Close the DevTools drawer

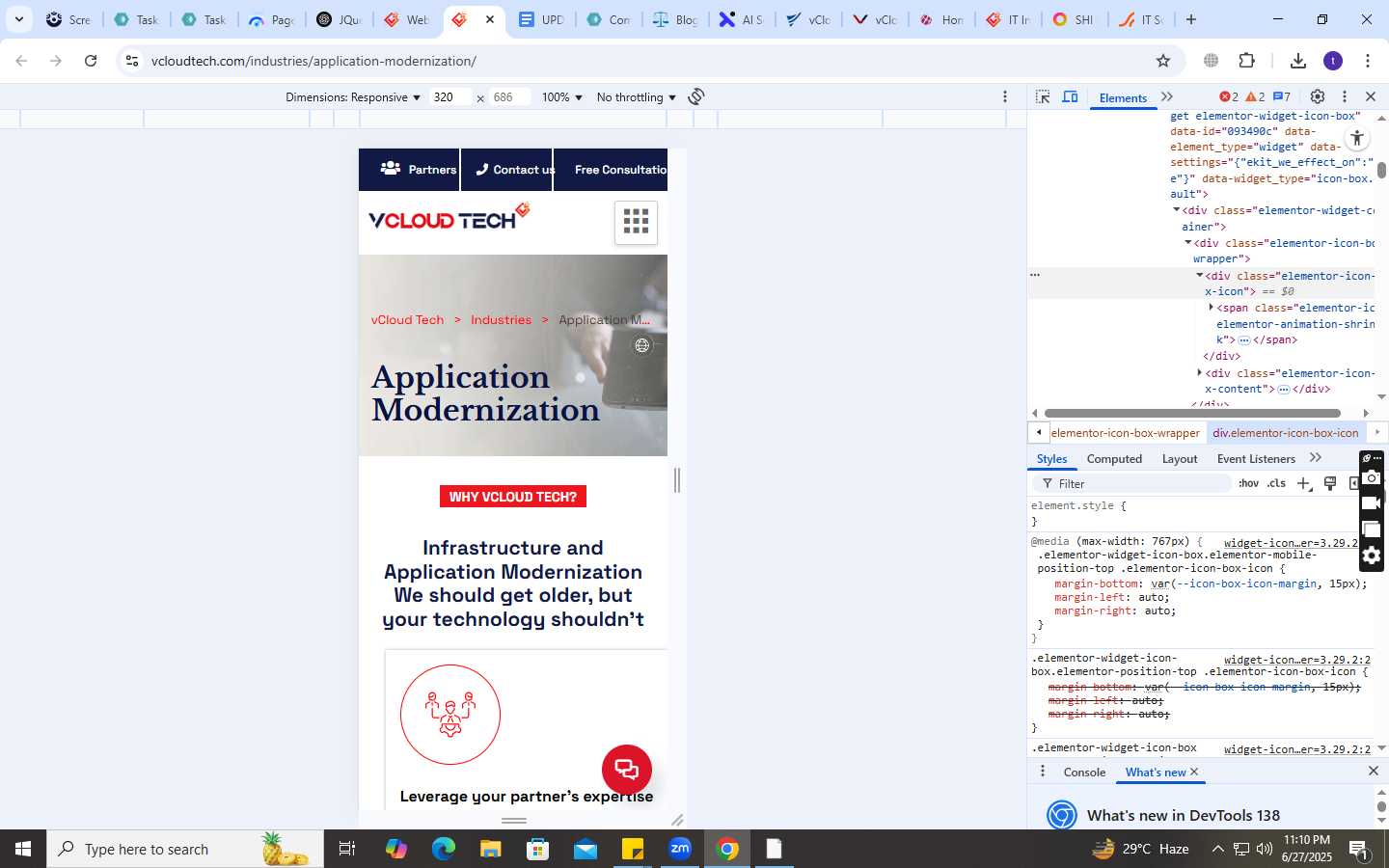coord(1374,772)
